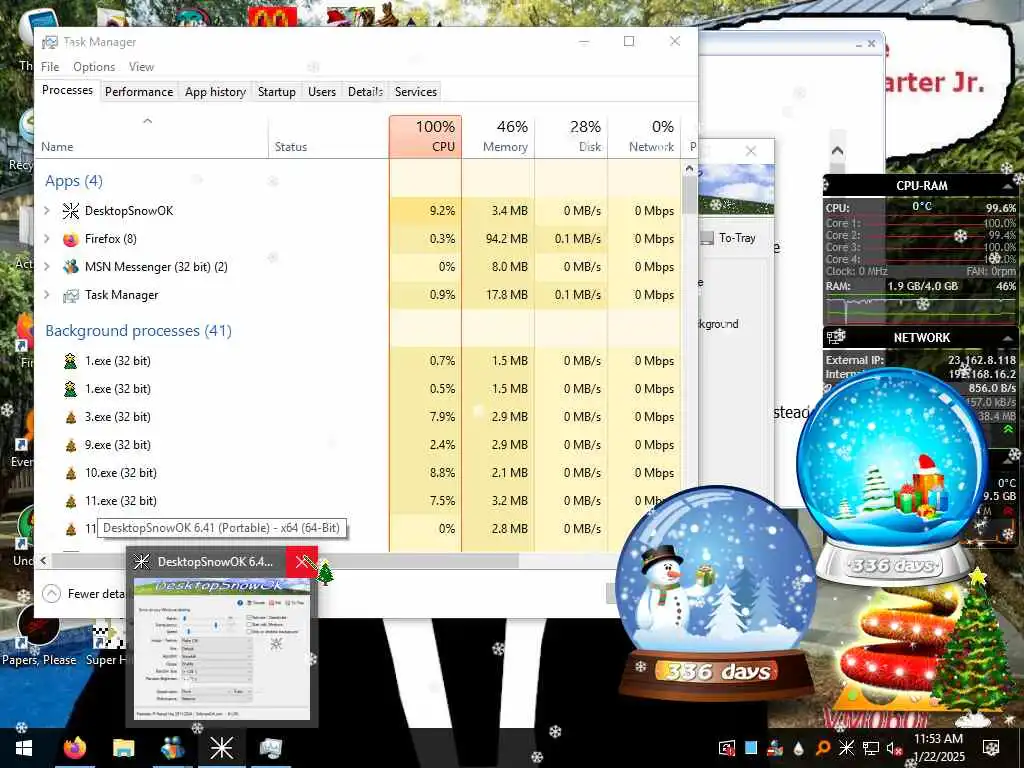Select the 1.exe row with 0.7% CPU
Screen dimensions: 1024x768
(357, 361)
